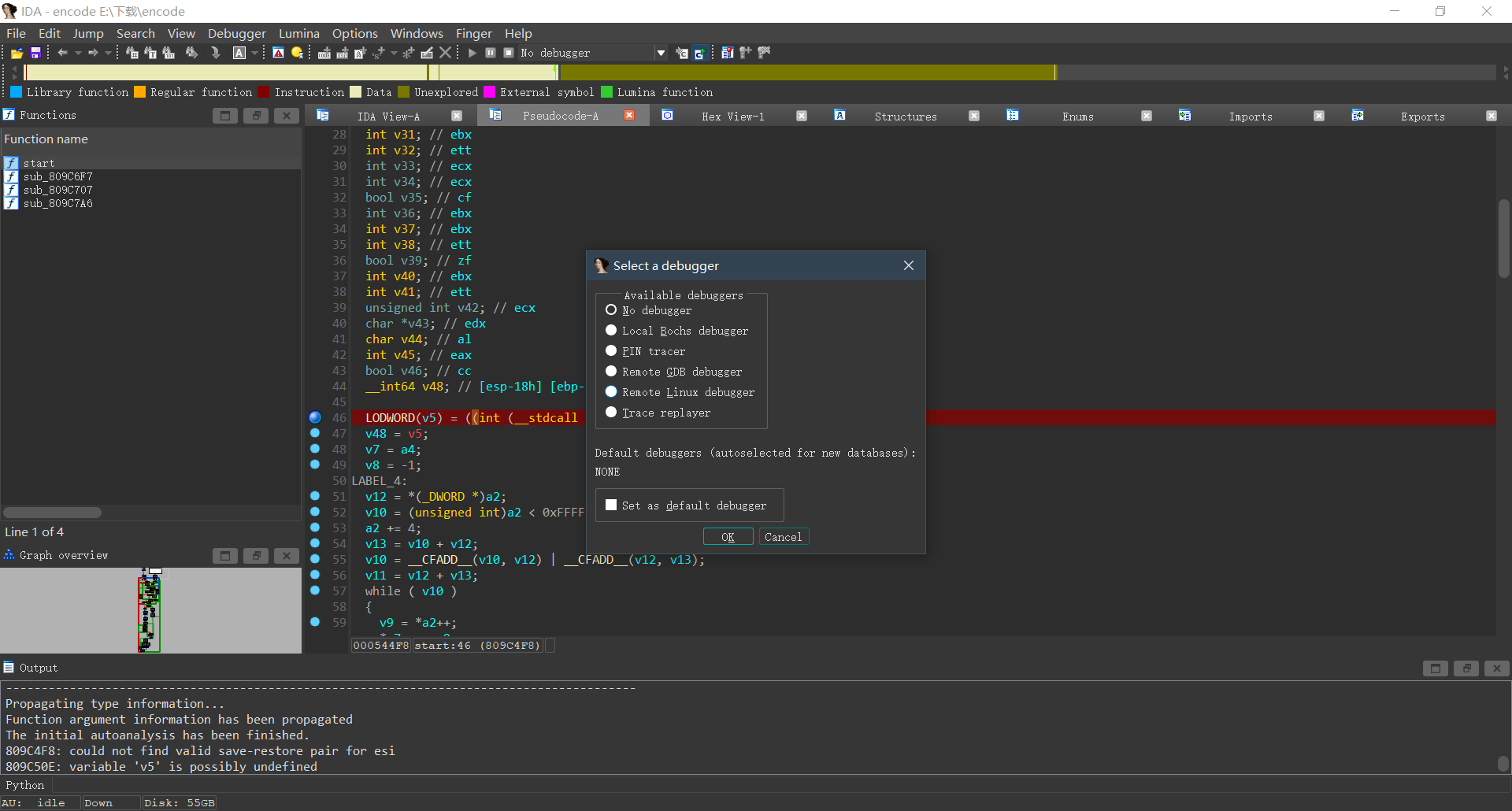Viewport: 1512px width, 811px height.
Task: Open the Lumina menu
Action: coord(299,33)
